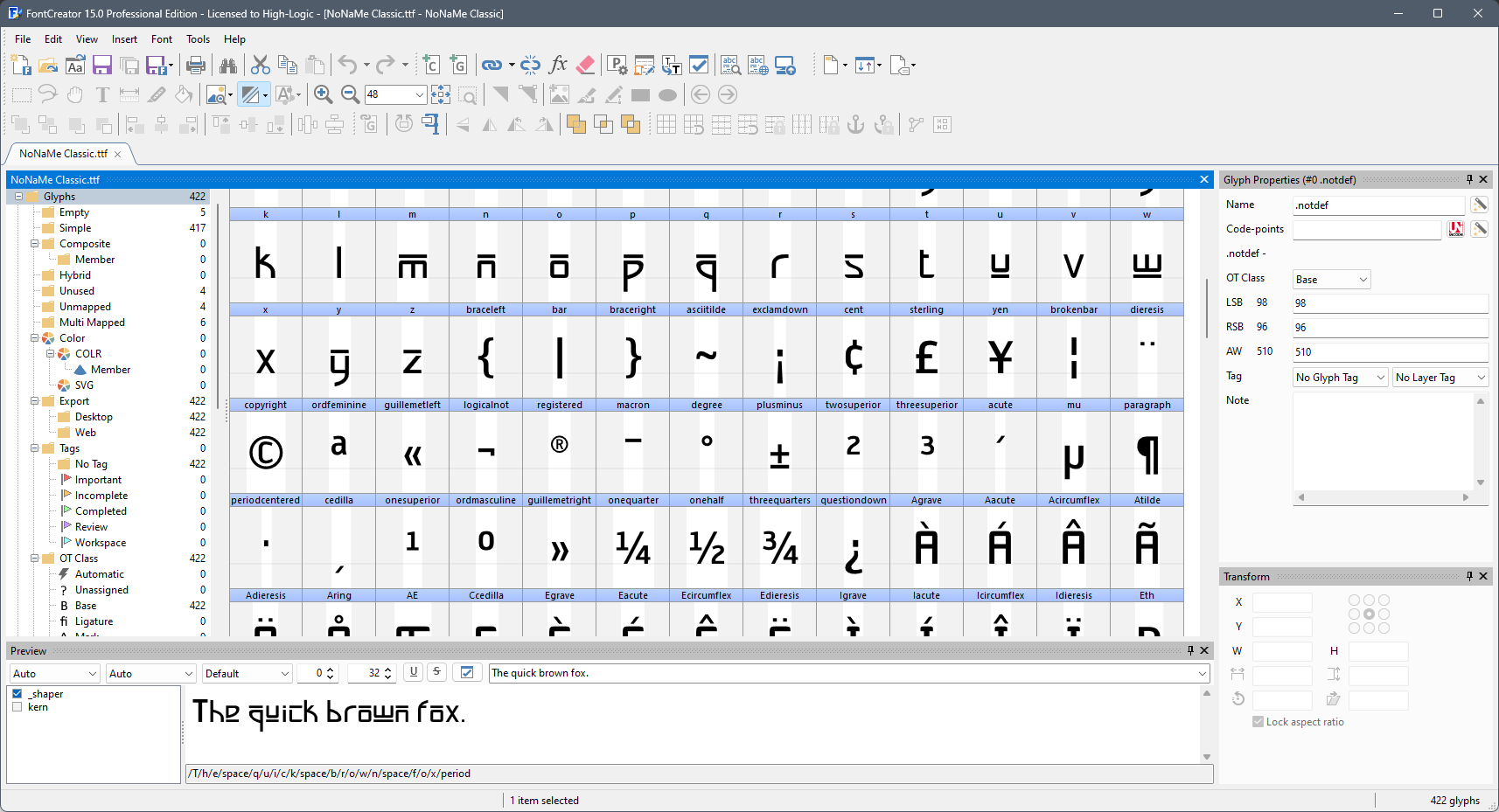Collapse the Color tree node
Viewport: 1499px width, 812px height.
(34, 338)
